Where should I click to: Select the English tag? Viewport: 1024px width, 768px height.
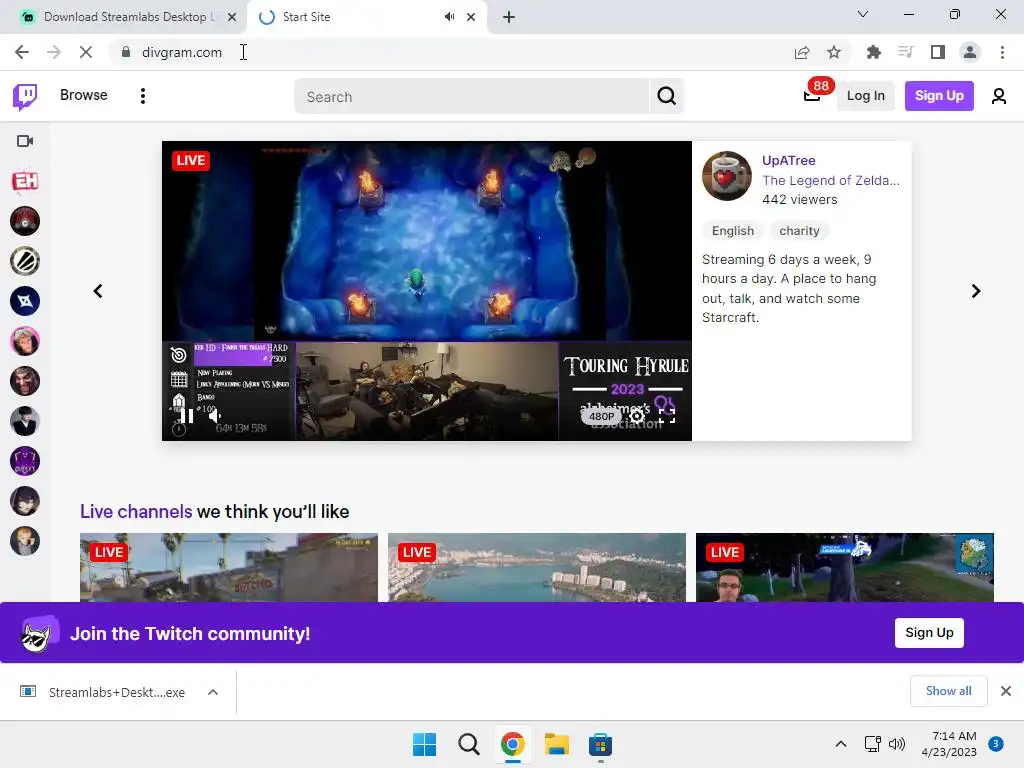733,231
